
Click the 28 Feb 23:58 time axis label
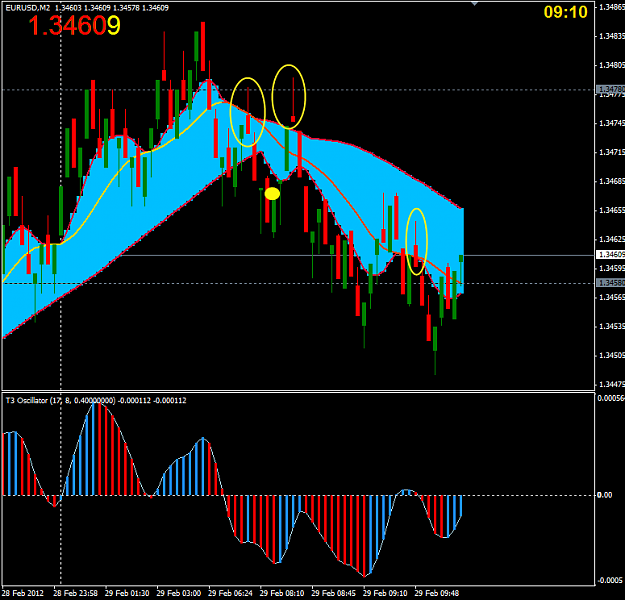pos(75,593)
